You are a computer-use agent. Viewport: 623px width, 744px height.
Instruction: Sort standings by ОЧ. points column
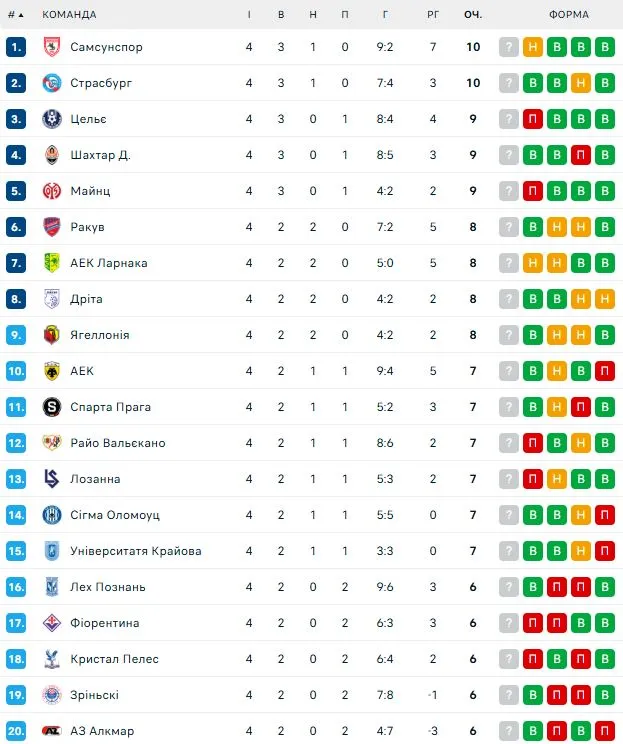pyautogui.click(x=473, y=15)
